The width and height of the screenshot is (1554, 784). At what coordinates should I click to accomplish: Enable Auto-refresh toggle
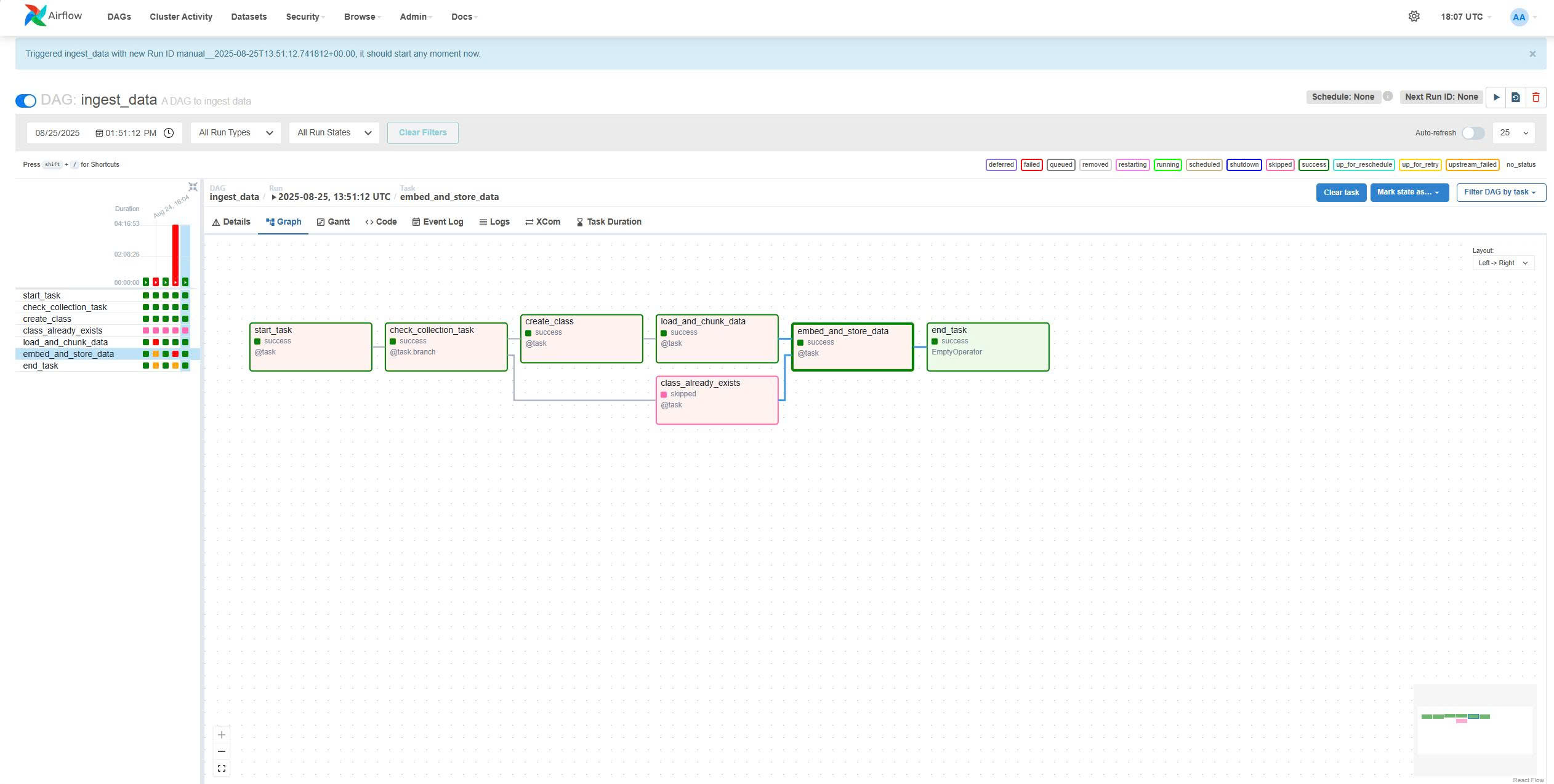[1473, 133]
